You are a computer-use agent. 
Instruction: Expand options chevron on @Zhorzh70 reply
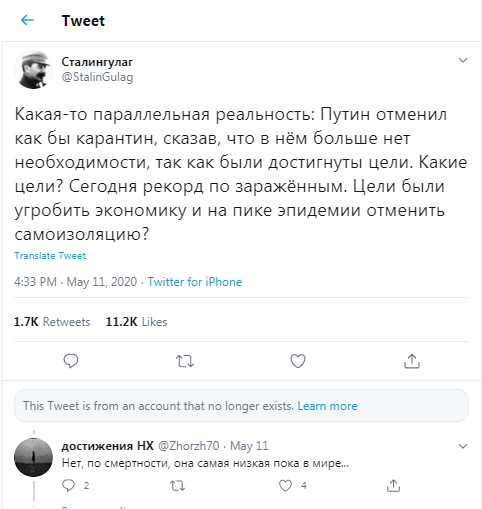[463, 446]
